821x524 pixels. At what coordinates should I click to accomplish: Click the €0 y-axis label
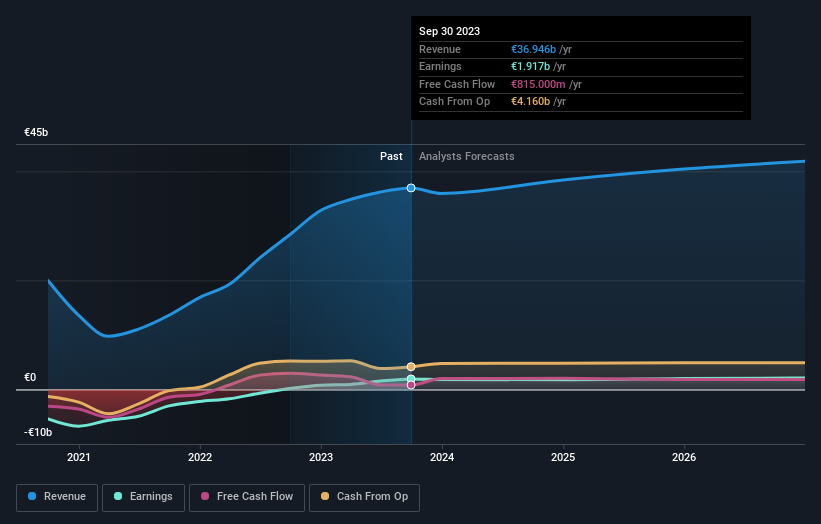coord(30,377)
